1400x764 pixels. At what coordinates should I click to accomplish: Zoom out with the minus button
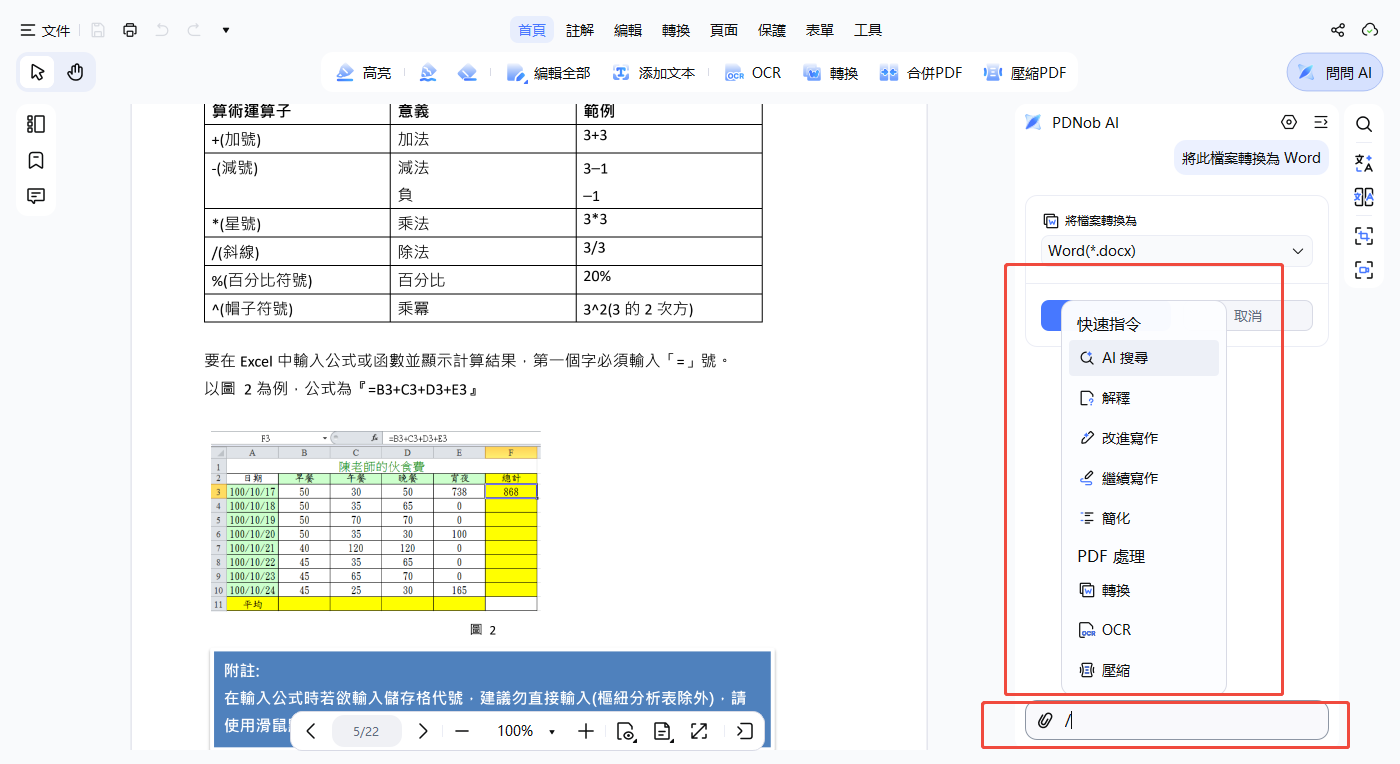(462, 731)
